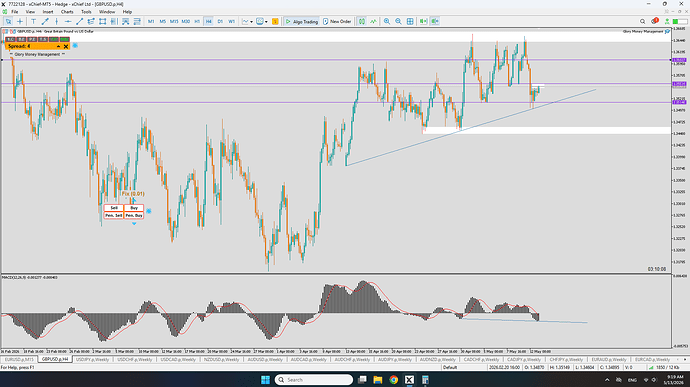This screenshot has height=387, width=690.
Task: Open the New Order dialog
Action: [337, 21]
